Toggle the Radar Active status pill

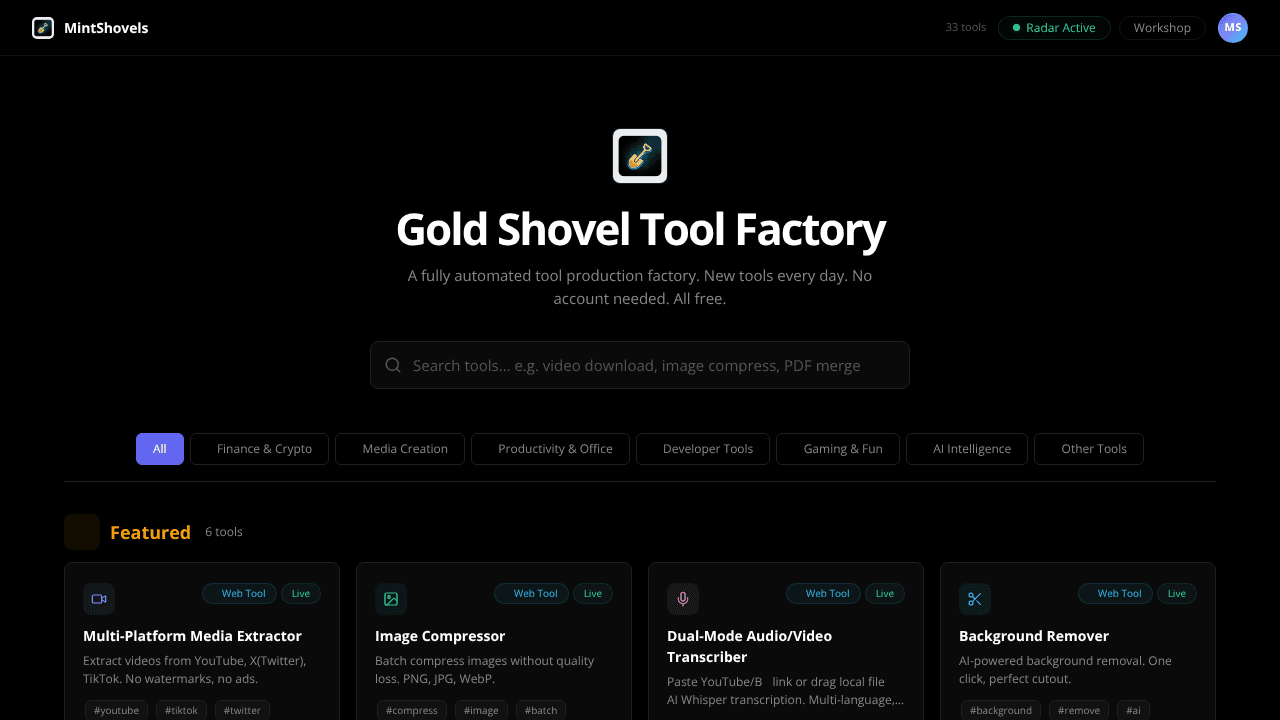click(x=1054, y=28)
